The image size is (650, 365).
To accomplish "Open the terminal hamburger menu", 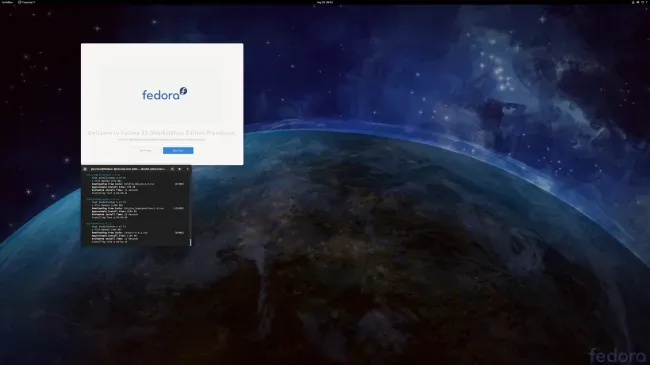I will tap(179, 169).
